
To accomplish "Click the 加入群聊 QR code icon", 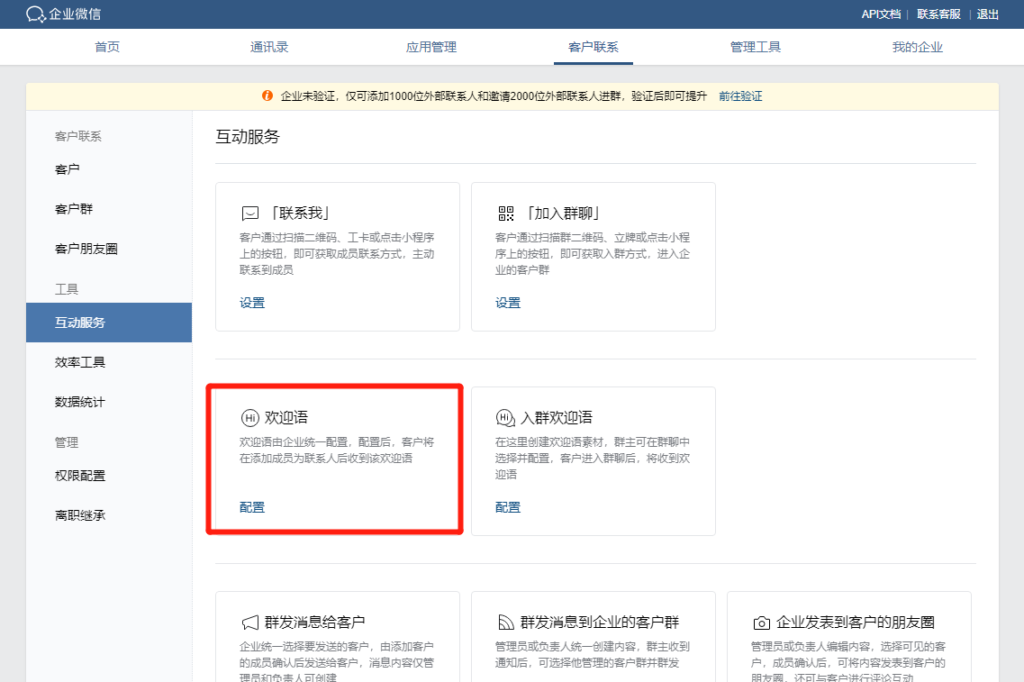I will click(x=505, y=214).
